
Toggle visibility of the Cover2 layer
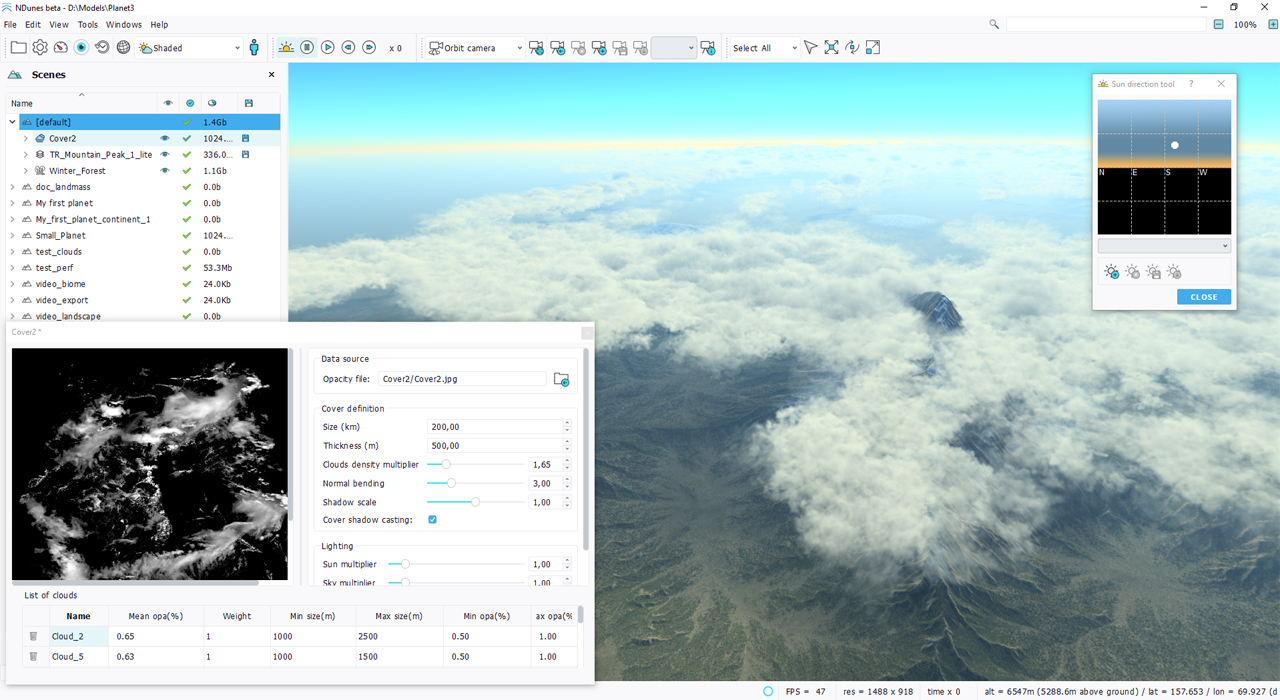click(x=165, y=139)
